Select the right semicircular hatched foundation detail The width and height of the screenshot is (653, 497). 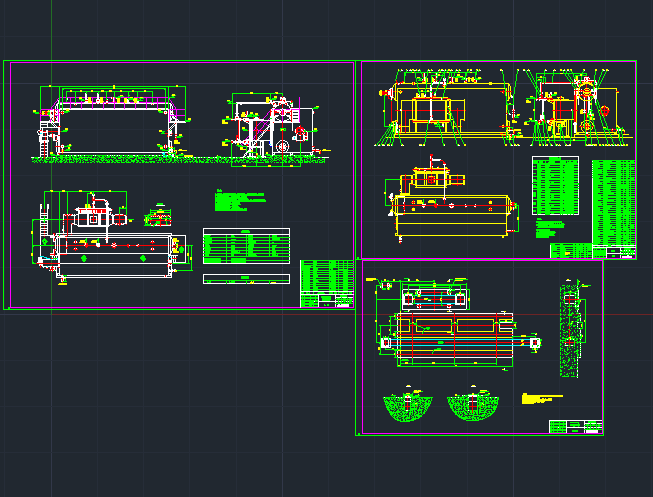point(473,406)
